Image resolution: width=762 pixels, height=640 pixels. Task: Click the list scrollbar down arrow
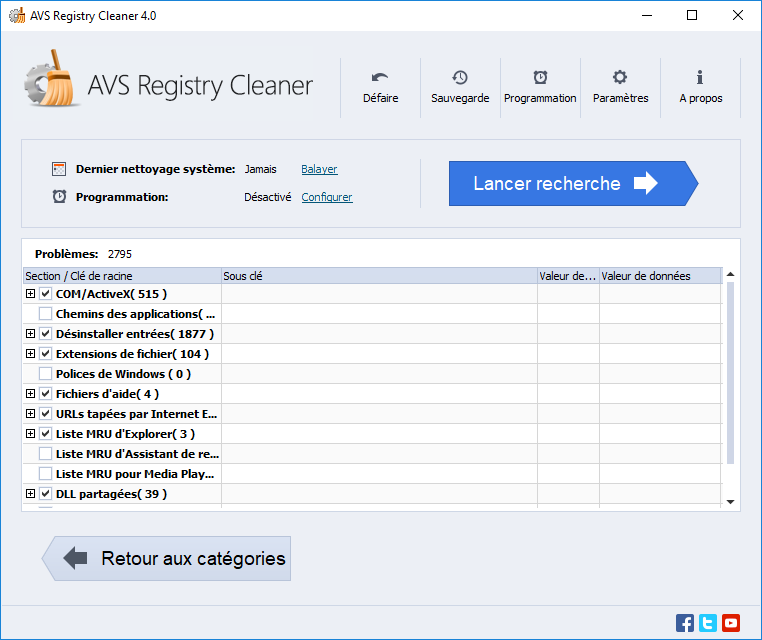point(730,502)
